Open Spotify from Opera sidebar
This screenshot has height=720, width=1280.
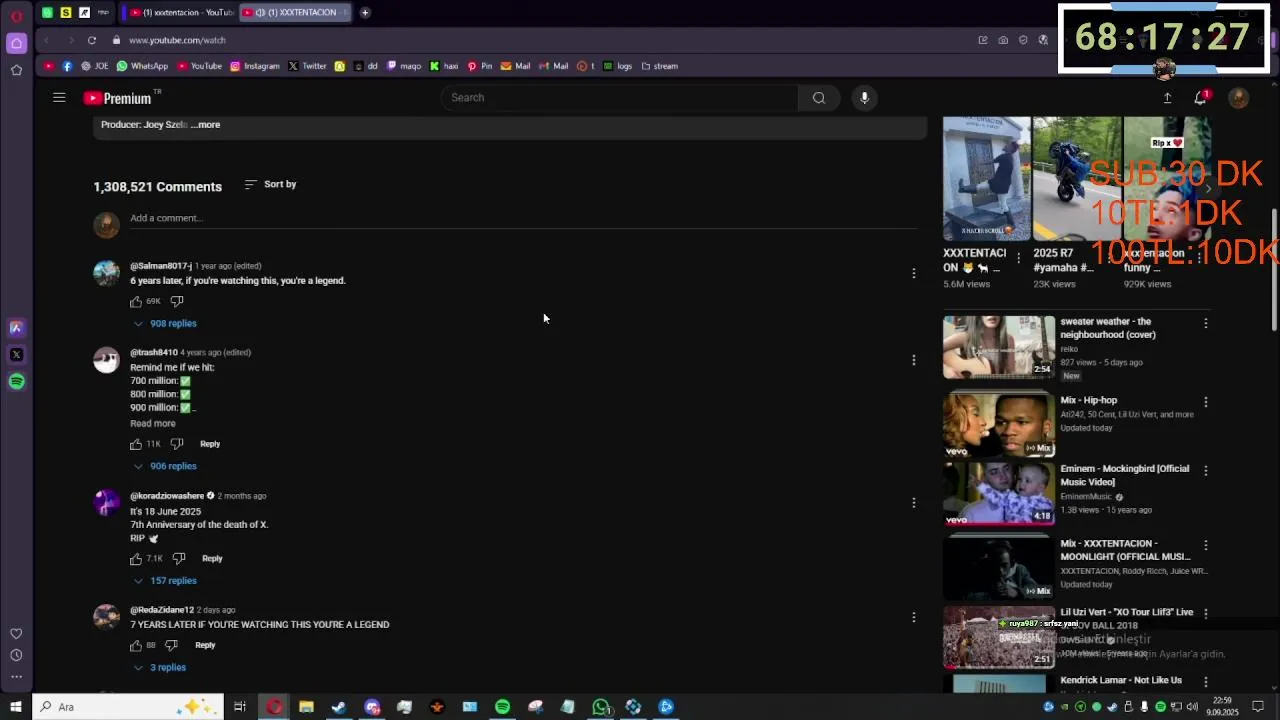[x=16, y=381]
